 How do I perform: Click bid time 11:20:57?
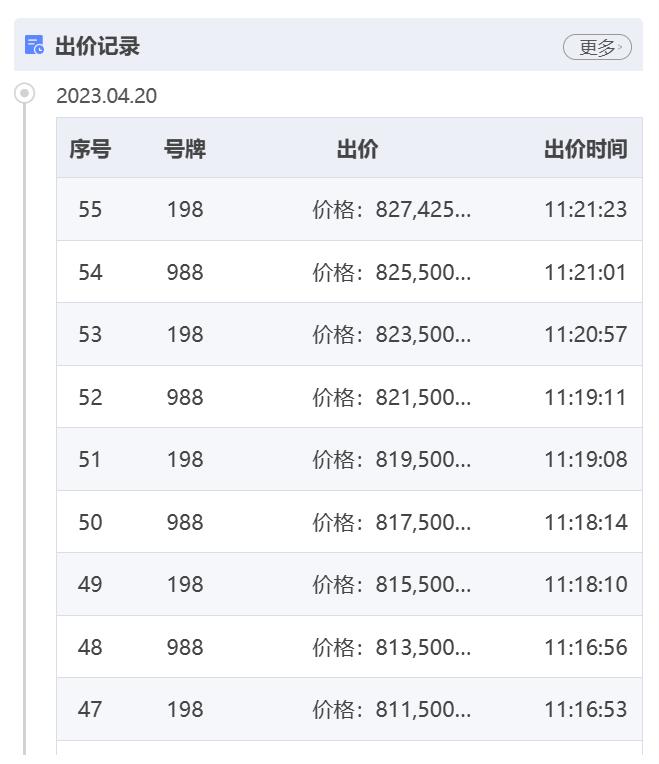tap(585, 335)
